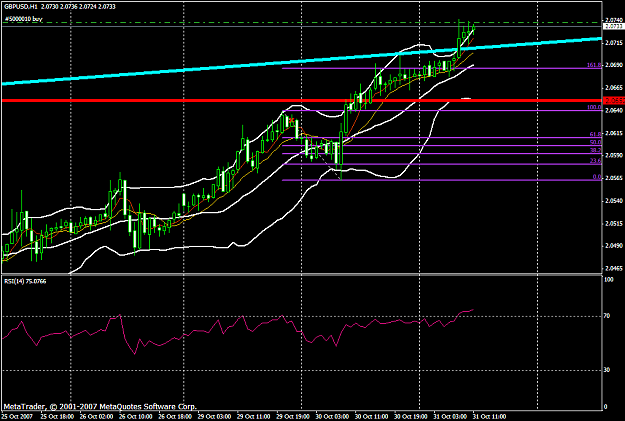Click the 2.0740 price axis label
This screenshot has width=625, height=421.
pos(614,20)
